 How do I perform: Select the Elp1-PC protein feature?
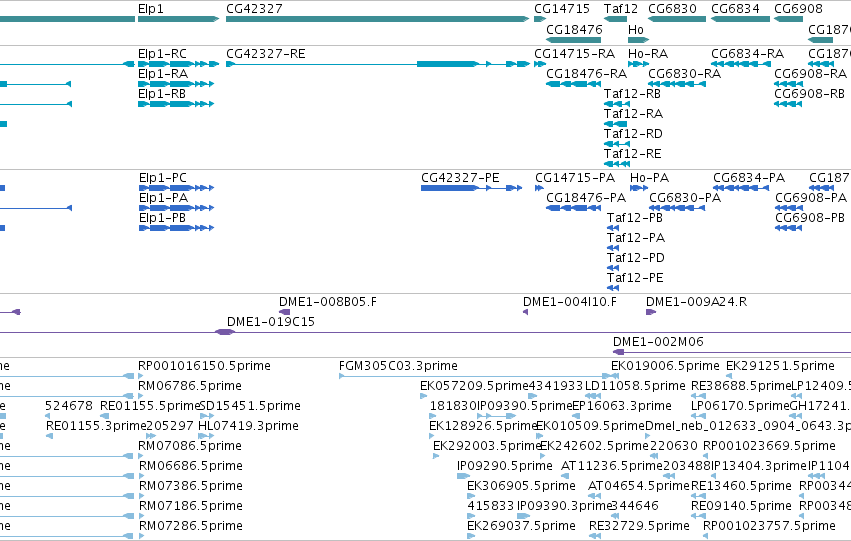click(x=176, y=188)
